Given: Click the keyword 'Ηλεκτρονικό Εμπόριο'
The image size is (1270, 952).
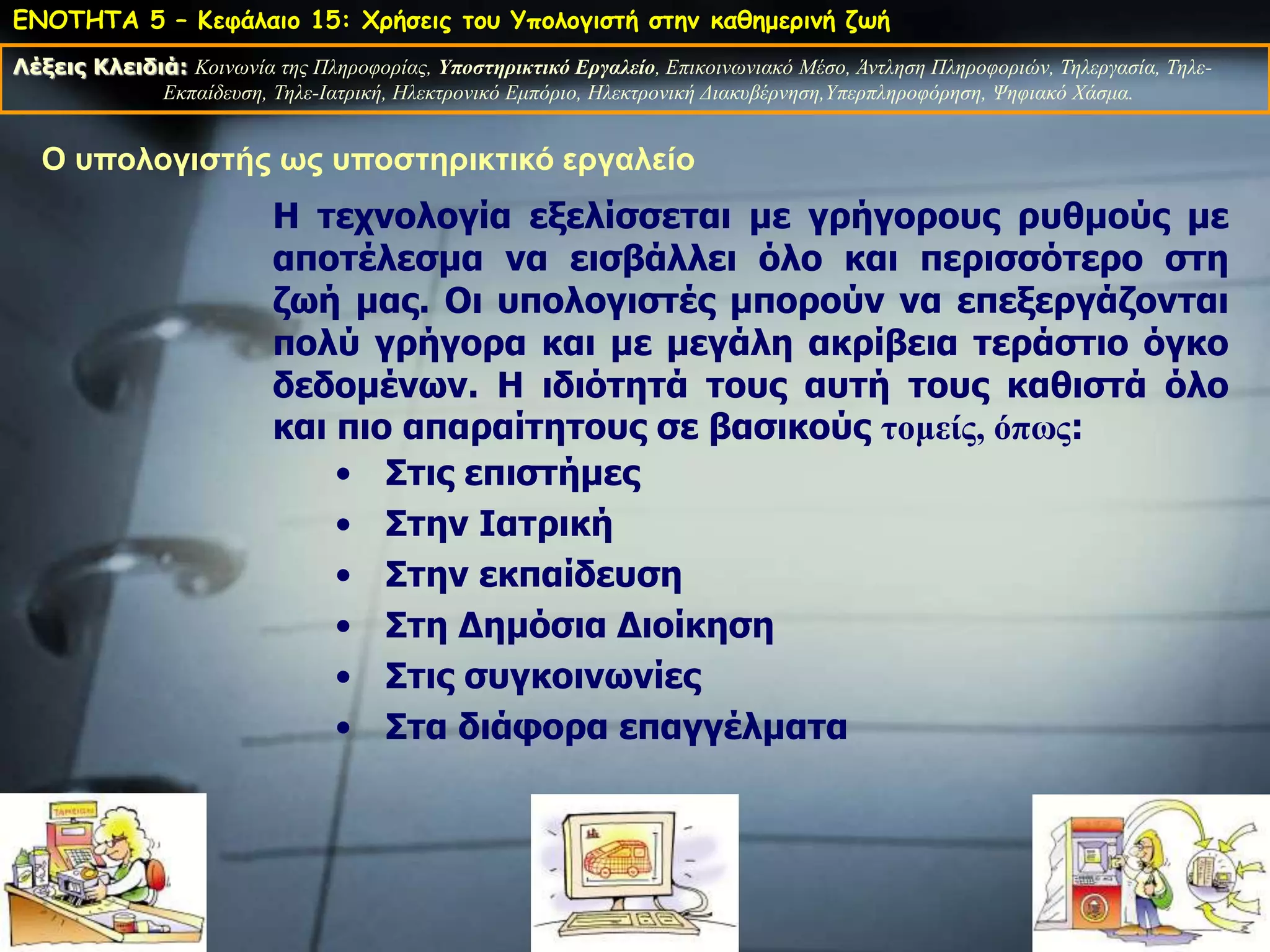Looking at the screenshot, I should 484,94.
